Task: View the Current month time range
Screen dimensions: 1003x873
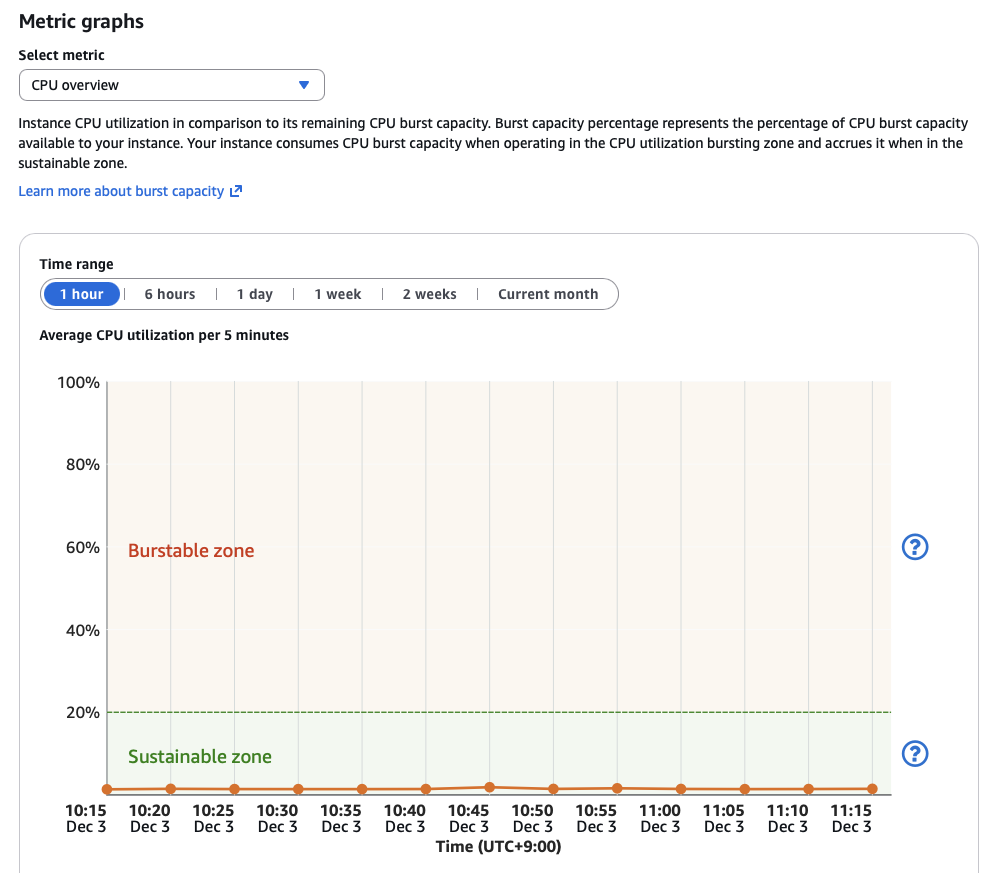Action: pyautogui.click(x=548, y=294)
